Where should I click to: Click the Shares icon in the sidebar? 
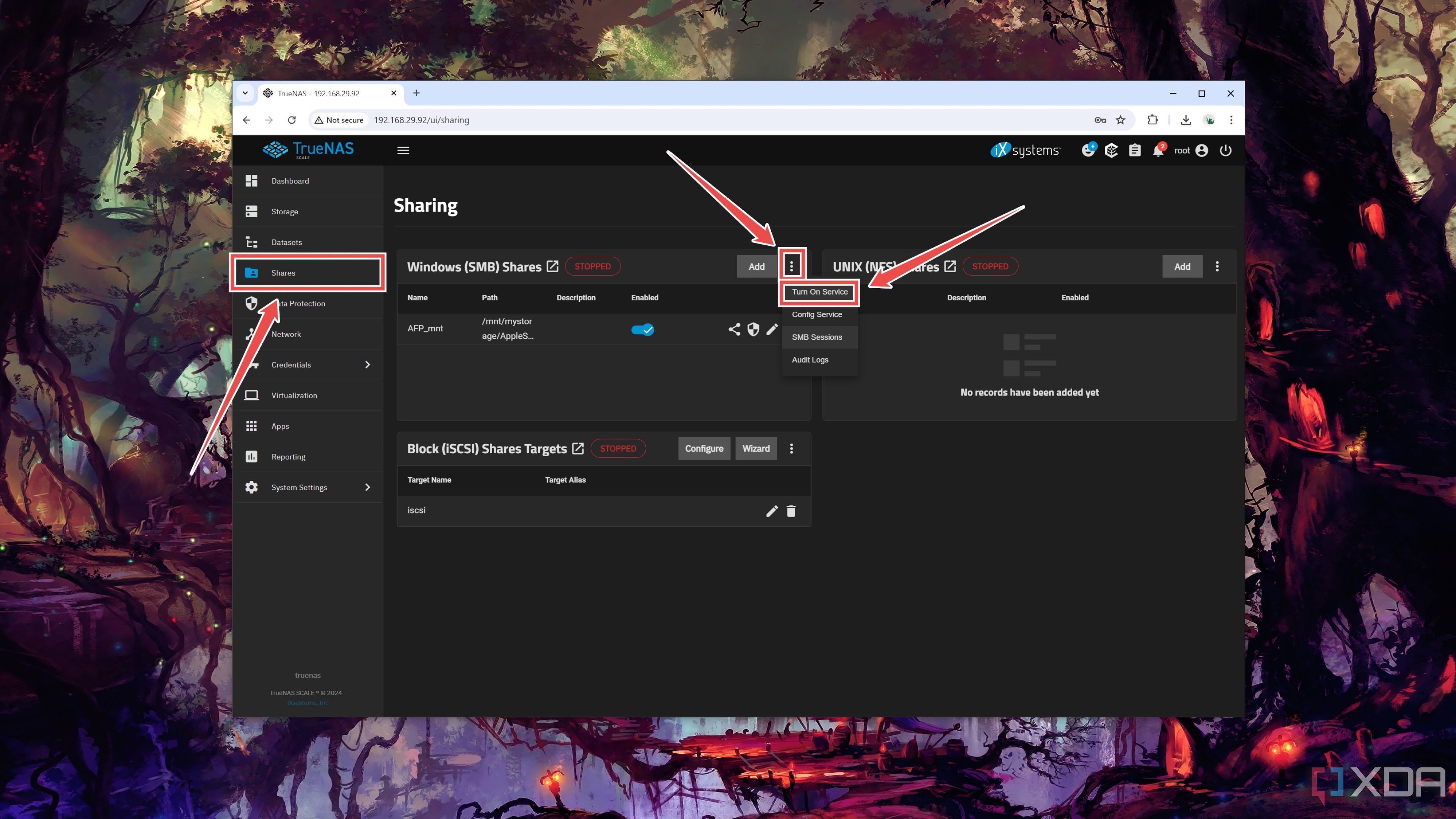tap(251, 272)
